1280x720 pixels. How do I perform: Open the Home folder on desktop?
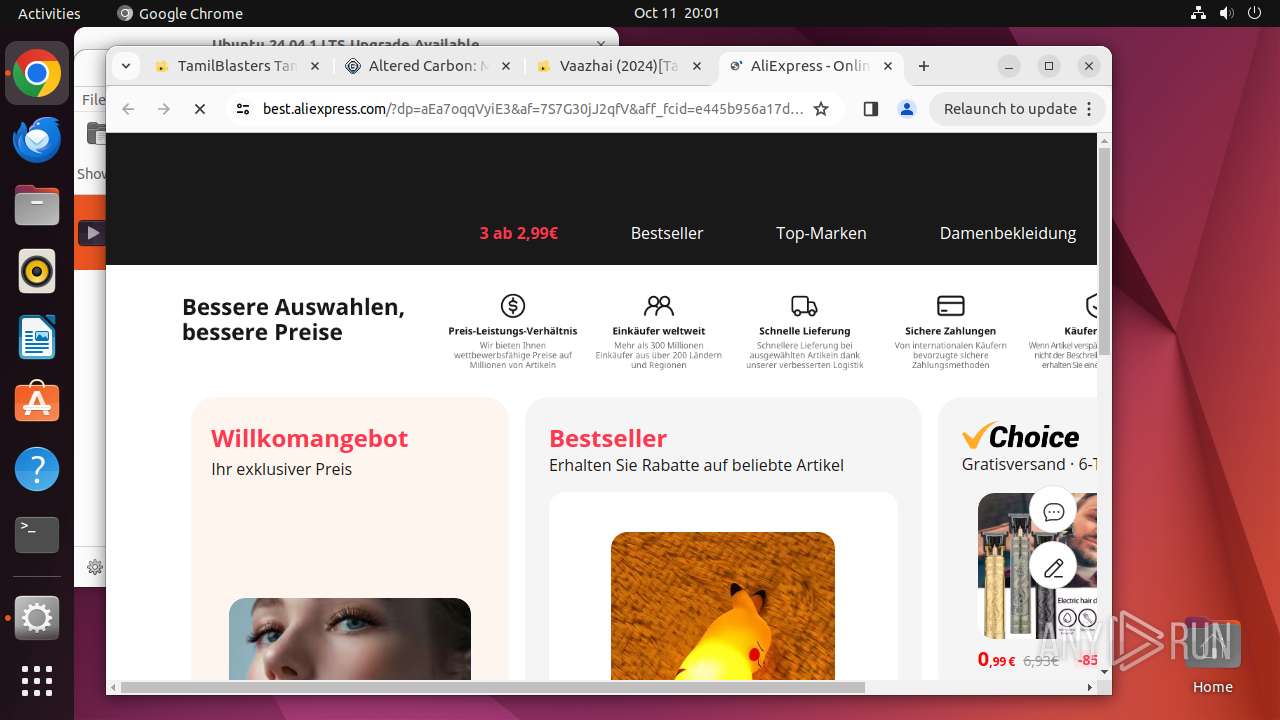coord(1212,655)
